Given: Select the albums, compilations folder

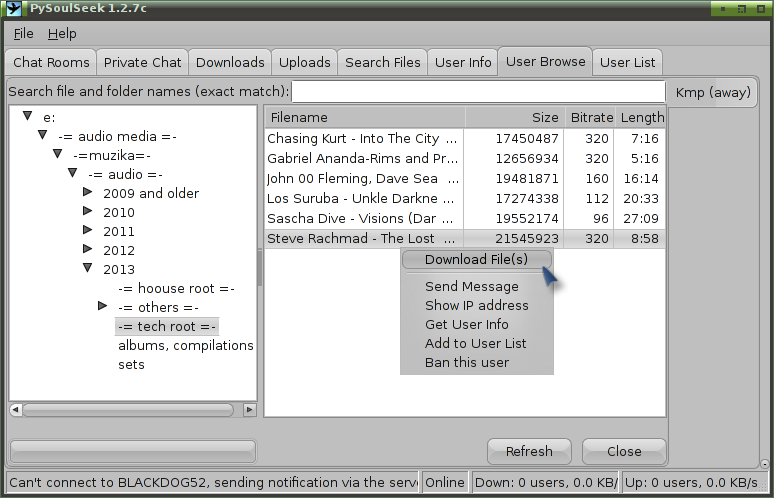Looking at the screenshot, I should point(186,345).
